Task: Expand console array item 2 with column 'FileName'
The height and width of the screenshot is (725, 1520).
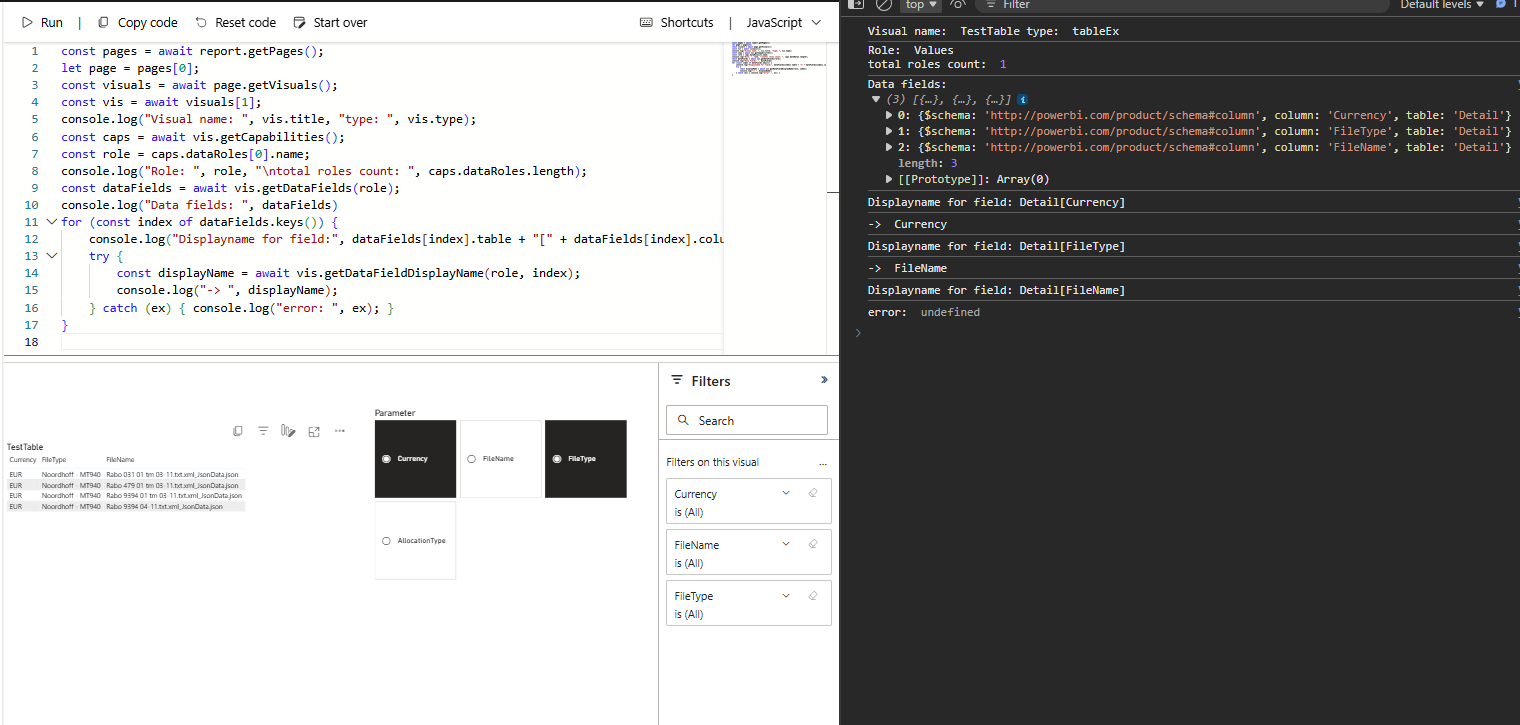Action: [890, 147]
